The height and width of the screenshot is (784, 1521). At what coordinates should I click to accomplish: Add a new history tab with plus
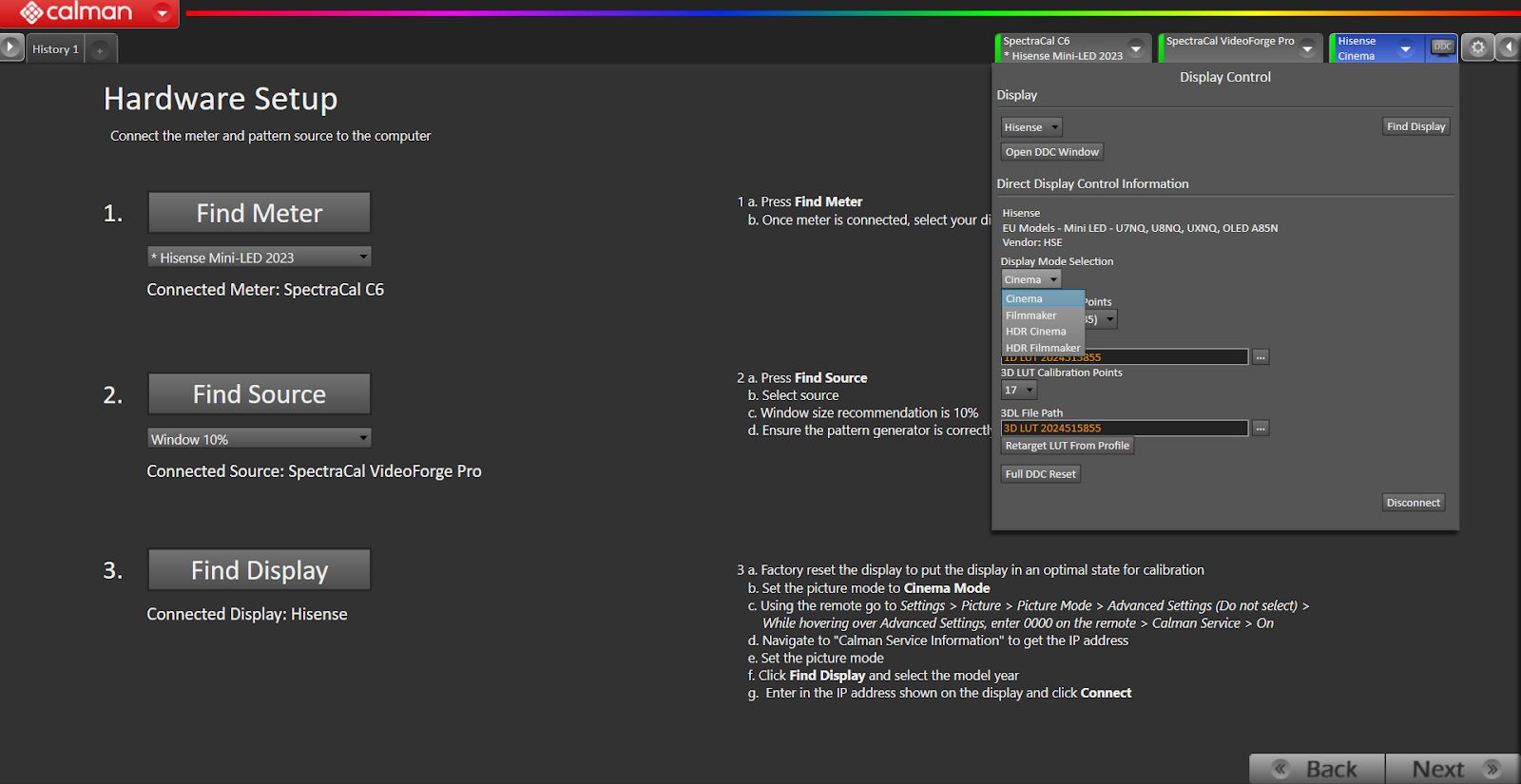click(x=101, y=49)
